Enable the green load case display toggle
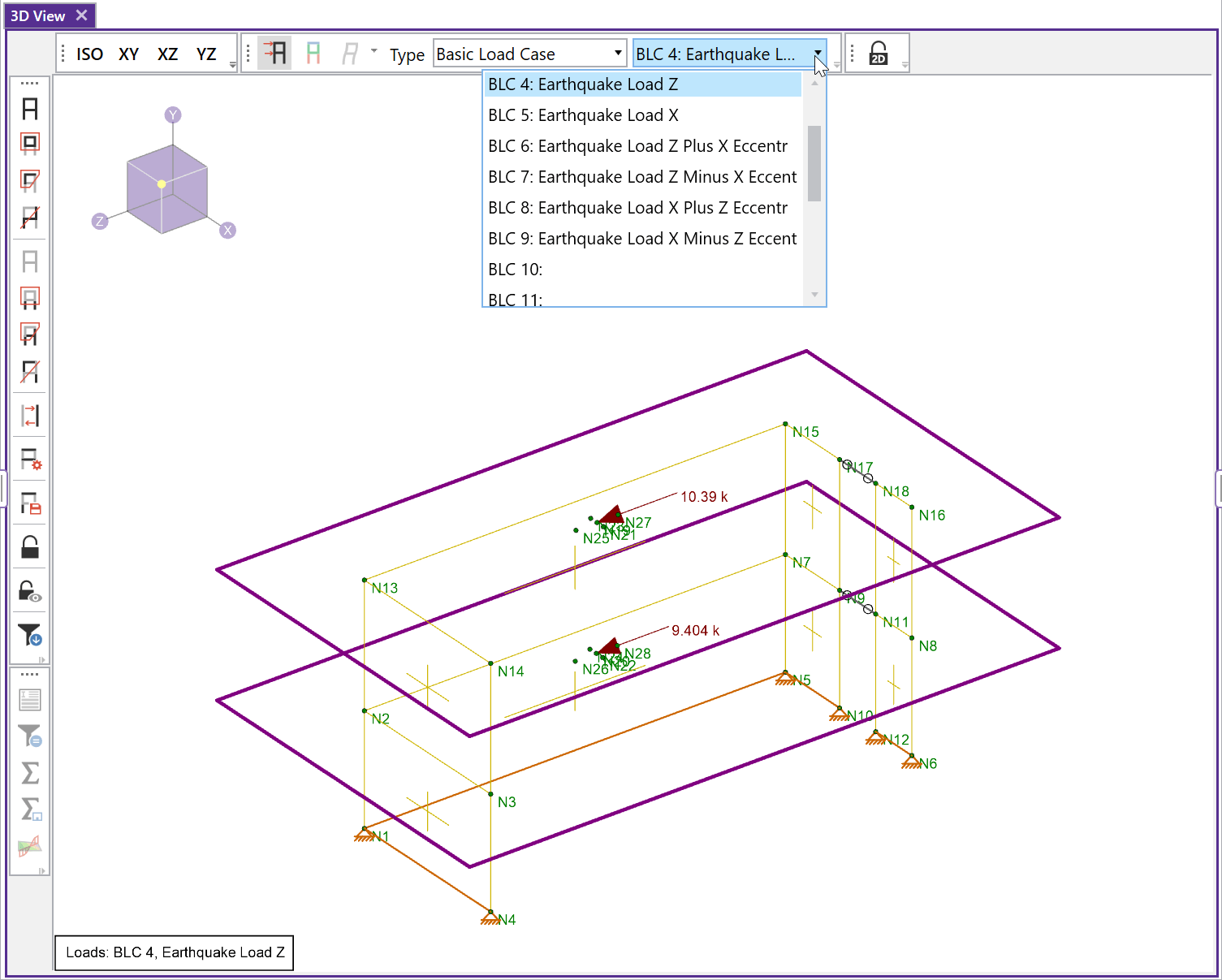The width and height of the screenshot is (1222, 980). [313, 52]
